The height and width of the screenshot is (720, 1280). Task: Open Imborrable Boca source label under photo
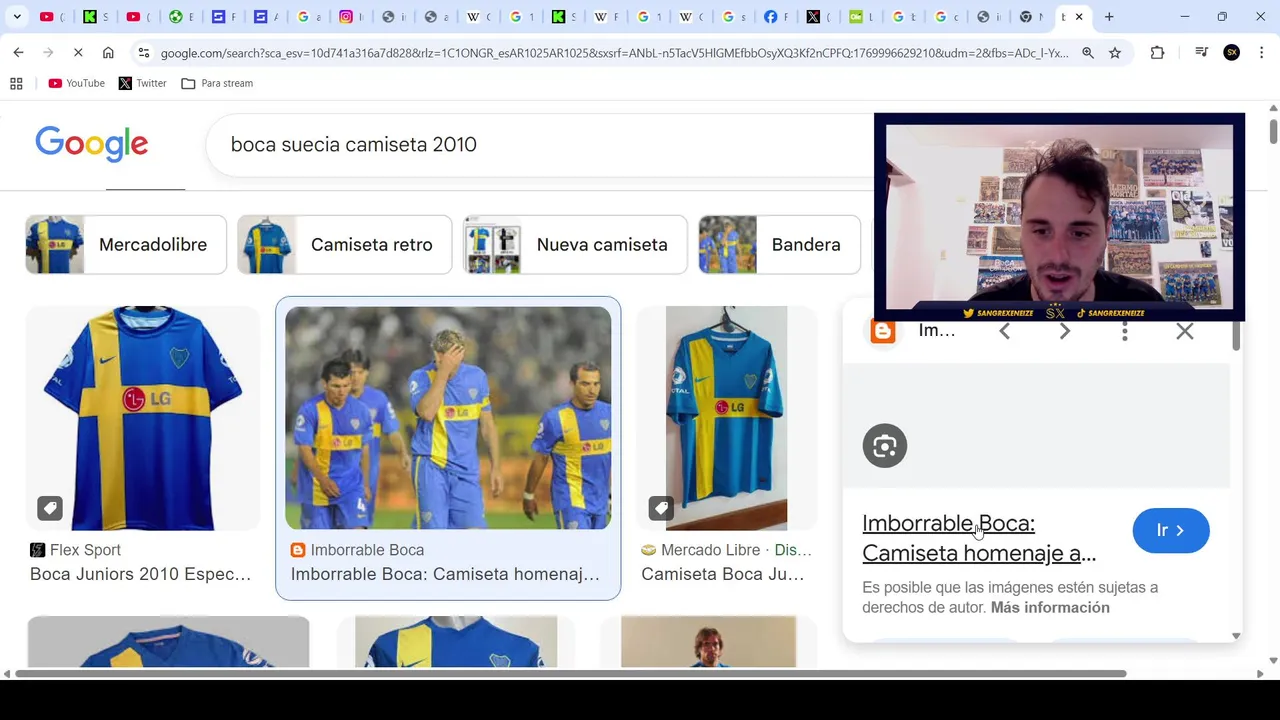pos(357,550)
